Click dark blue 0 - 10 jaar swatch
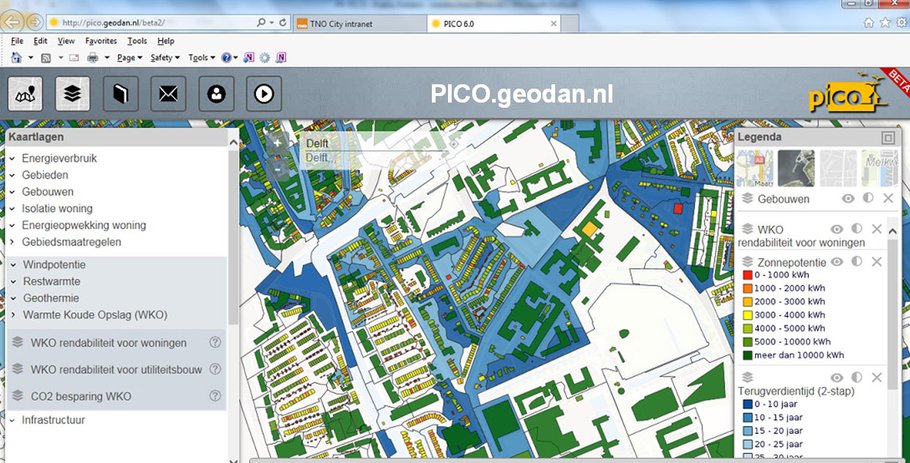The height and width of the screenshot is (463, 910). click(x=747, y=404)
